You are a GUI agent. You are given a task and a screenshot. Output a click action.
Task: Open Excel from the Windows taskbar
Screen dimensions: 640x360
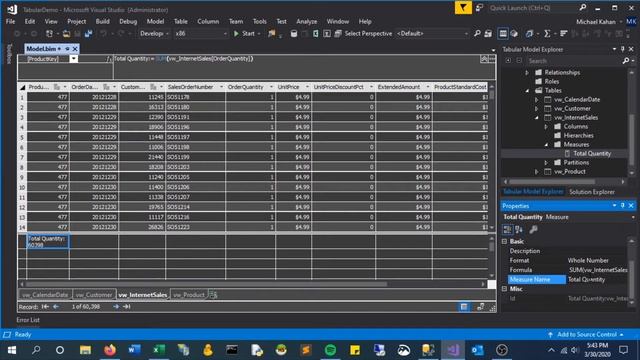(x=159, y=350)
